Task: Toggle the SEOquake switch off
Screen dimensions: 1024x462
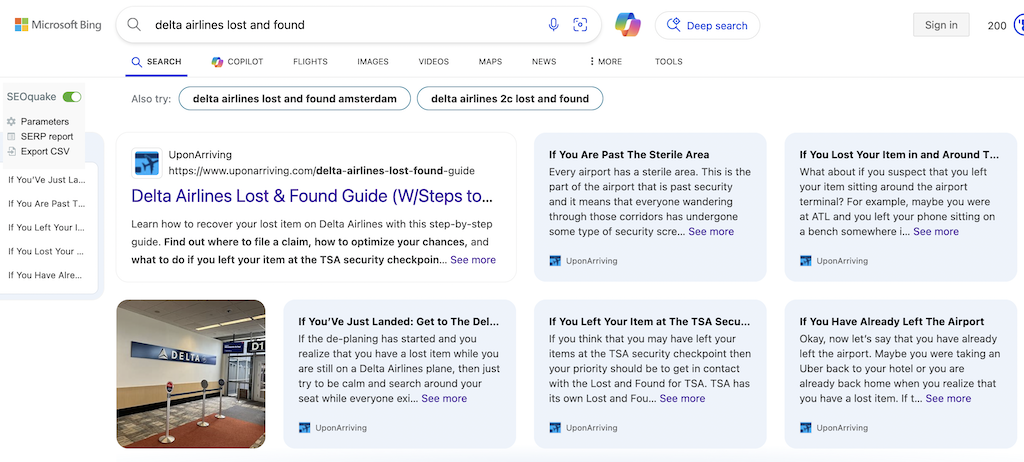Action: click(x=72, y=97)
